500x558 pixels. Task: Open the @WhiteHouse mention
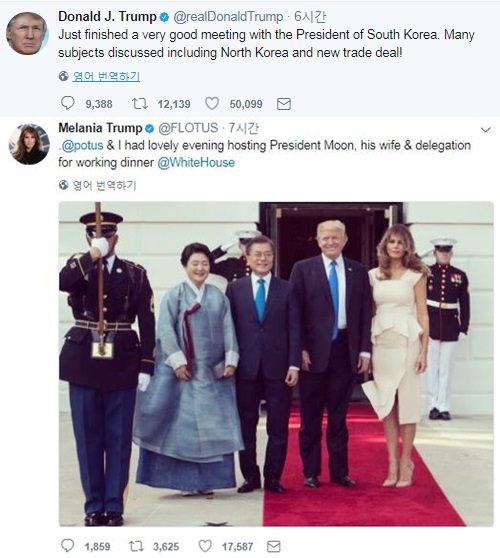click(x=196, y=163)
